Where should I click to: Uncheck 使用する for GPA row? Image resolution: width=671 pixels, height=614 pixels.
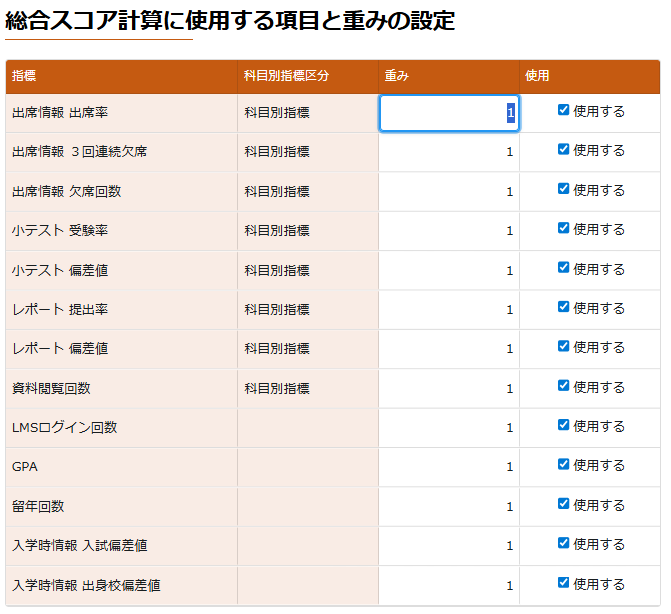tap(564, 464)
